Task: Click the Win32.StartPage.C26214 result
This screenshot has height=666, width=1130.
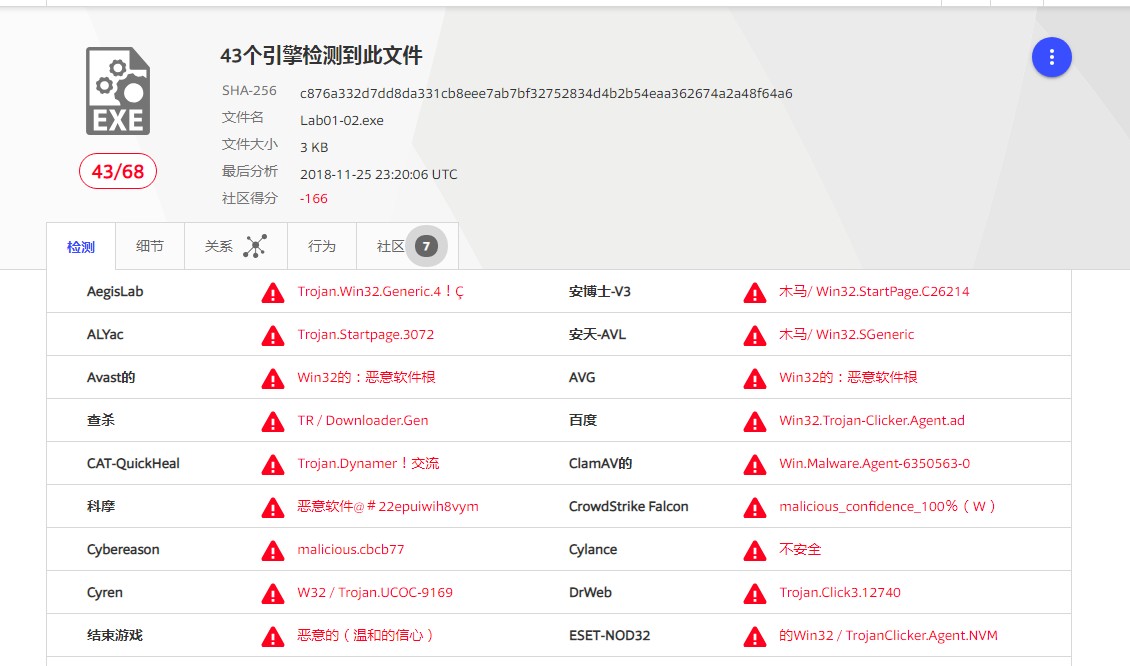Action: (874, 291)
